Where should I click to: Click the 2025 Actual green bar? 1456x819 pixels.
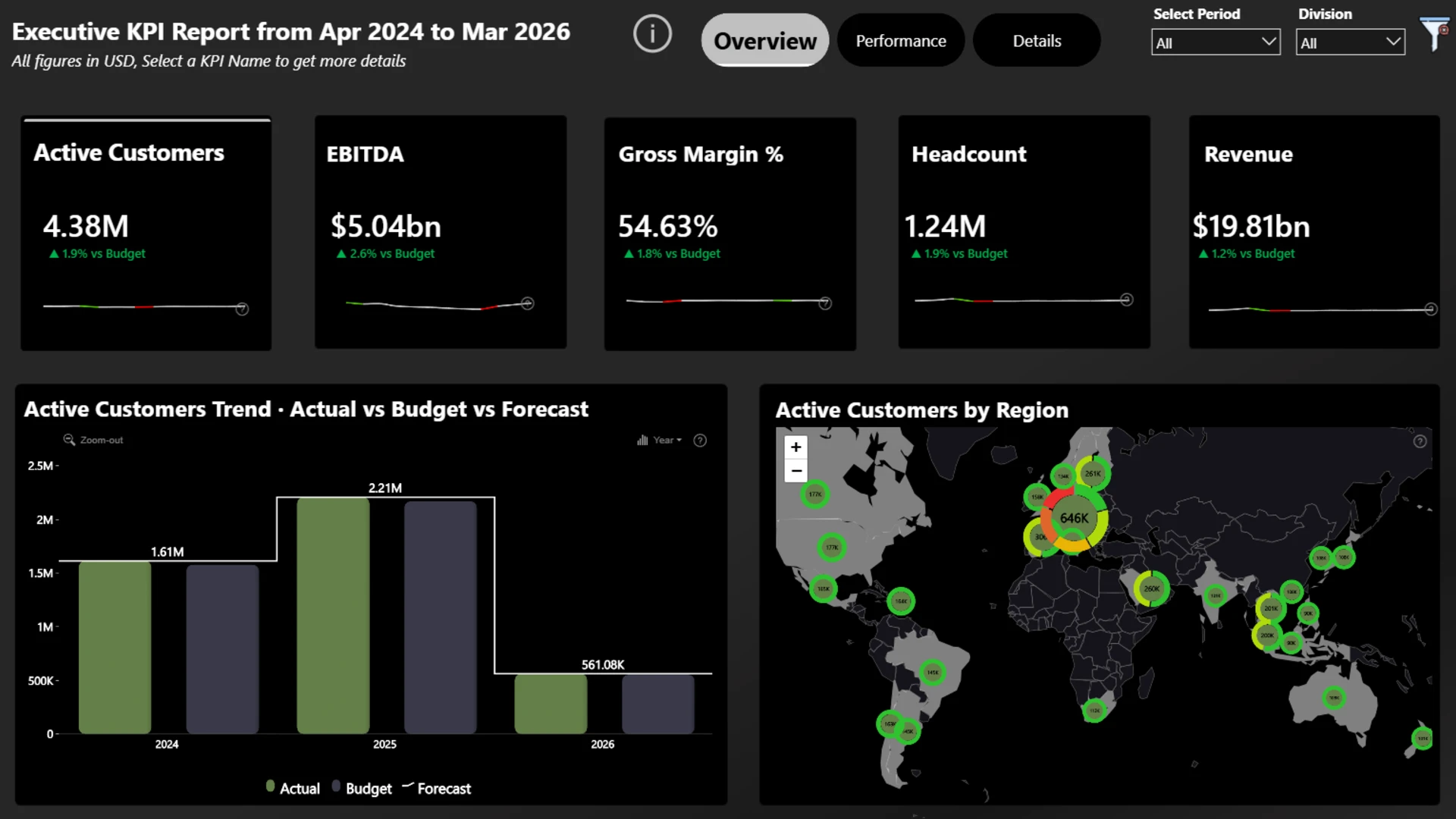click(333, 614)
